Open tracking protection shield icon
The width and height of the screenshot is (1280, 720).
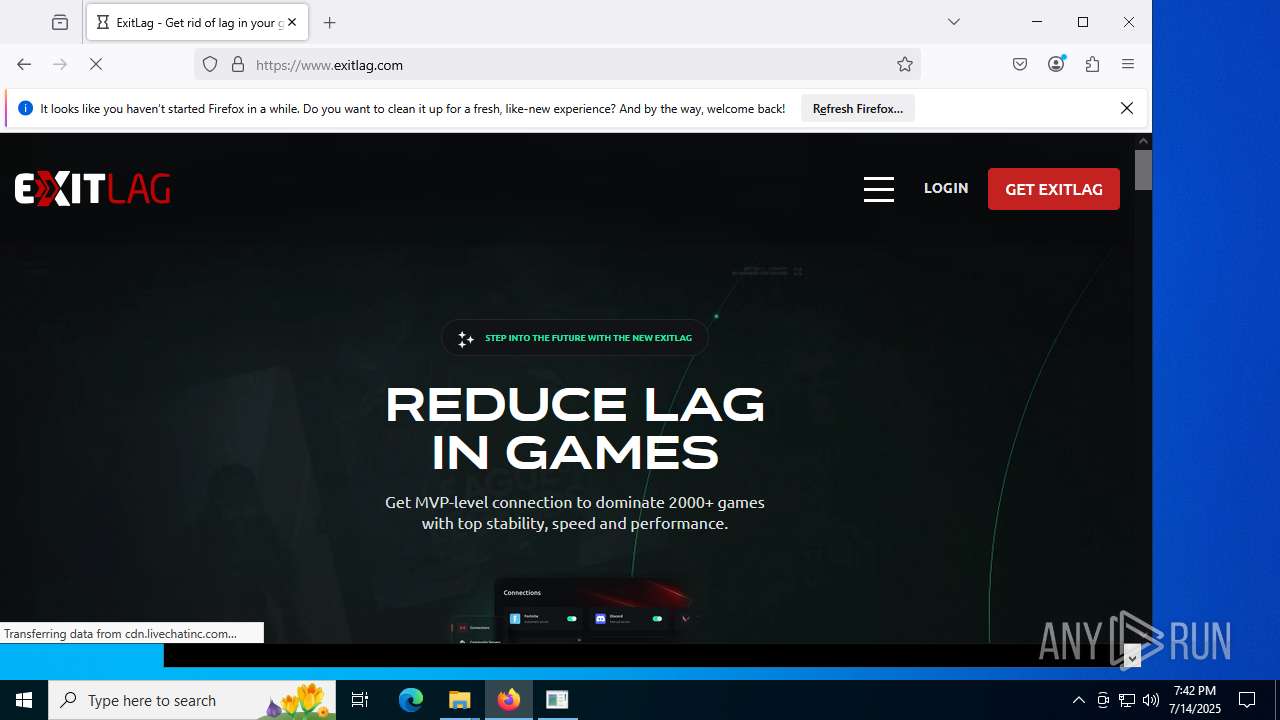(x=210, y=64)
